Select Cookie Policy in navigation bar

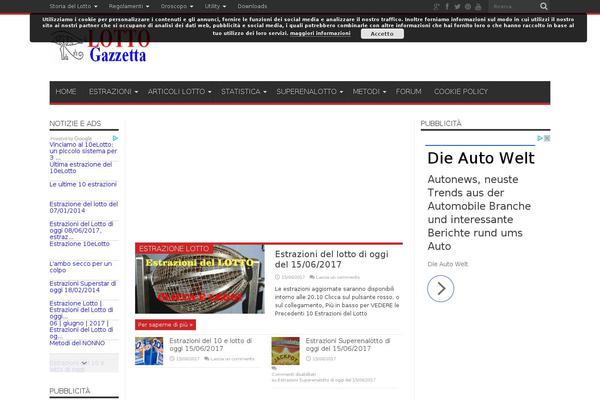pos(460,91)
